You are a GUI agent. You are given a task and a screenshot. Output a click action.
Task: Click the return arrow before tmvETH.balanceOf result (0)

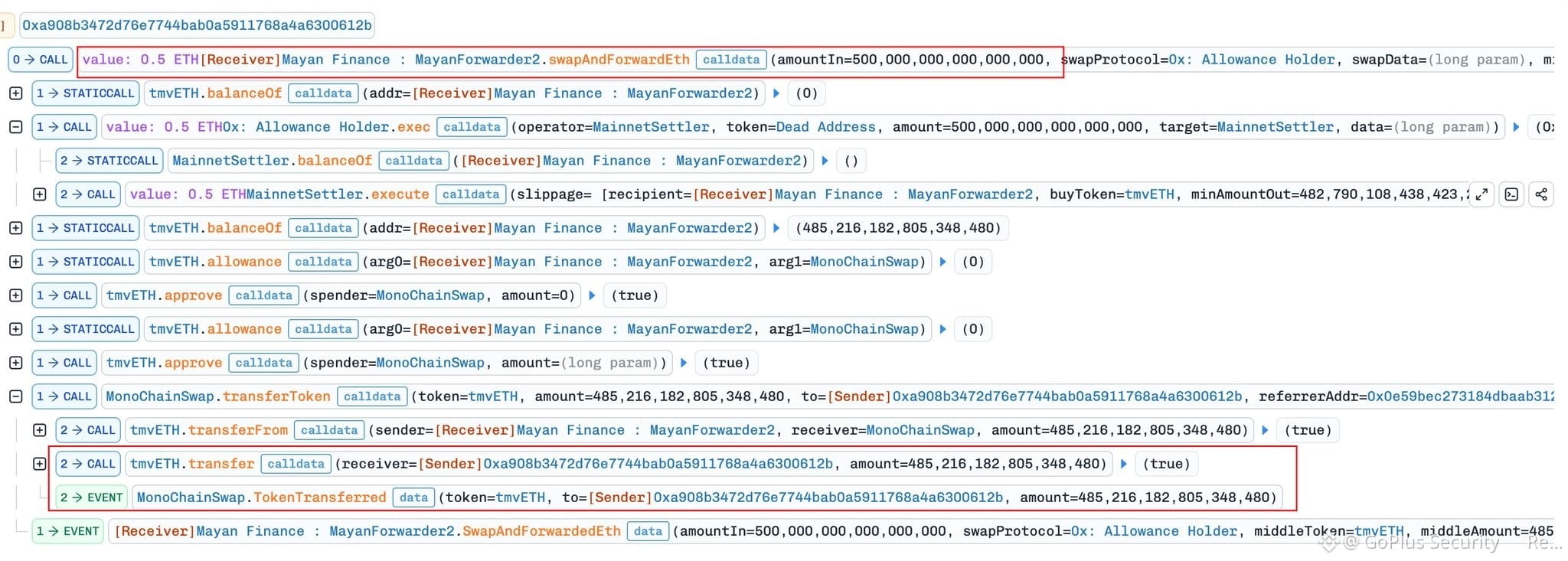[x=776, y=93]
